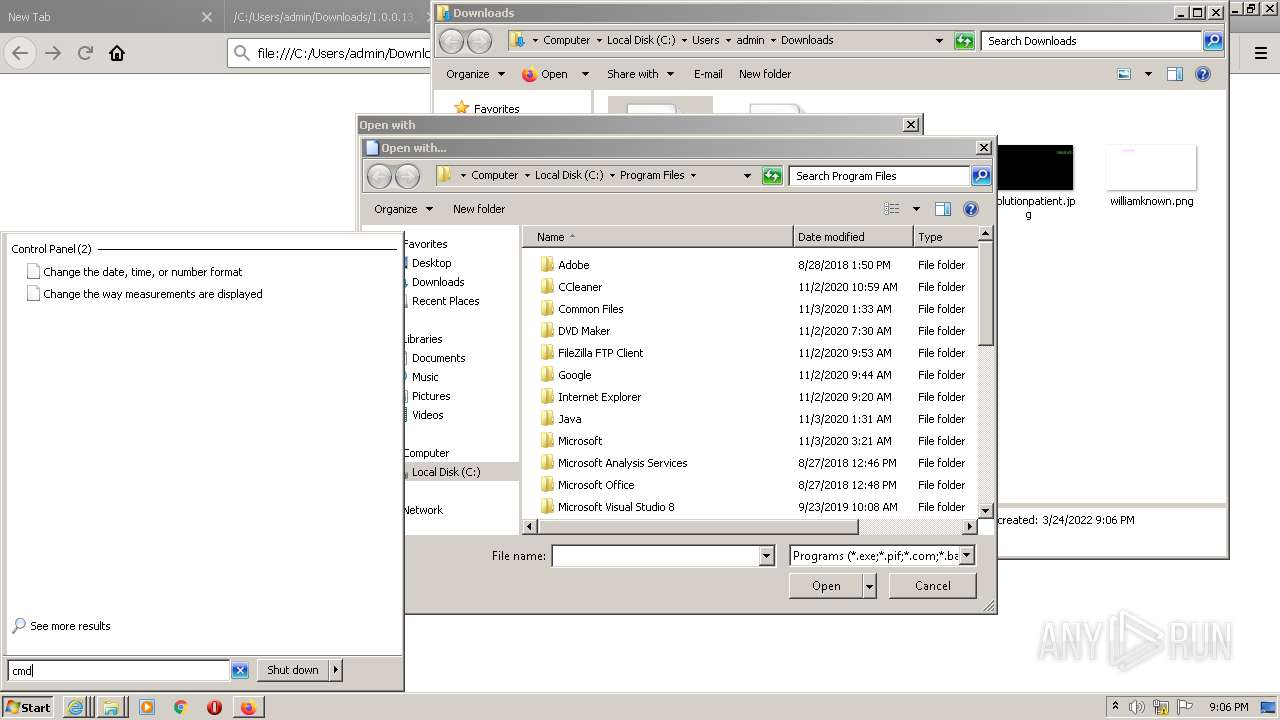Click Open with Firefox in Downloads toolbar

tap(546, 74)
